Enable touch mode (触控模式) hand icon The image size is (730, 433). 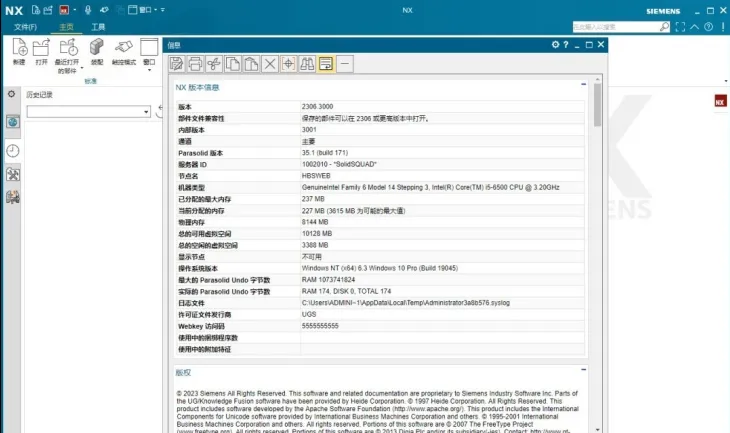pyautogui.click(x=123, y=47)
